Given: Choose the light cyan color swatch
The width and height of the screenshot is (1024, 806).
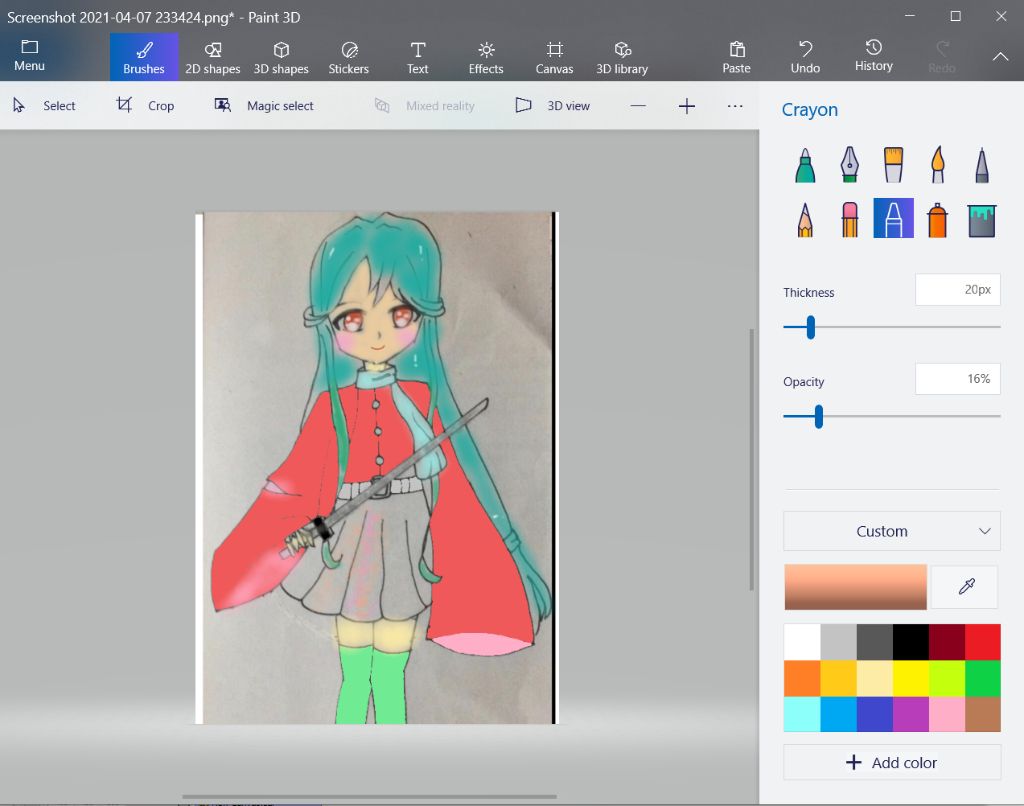Looking at the screenshot, I should pos(802,714).
